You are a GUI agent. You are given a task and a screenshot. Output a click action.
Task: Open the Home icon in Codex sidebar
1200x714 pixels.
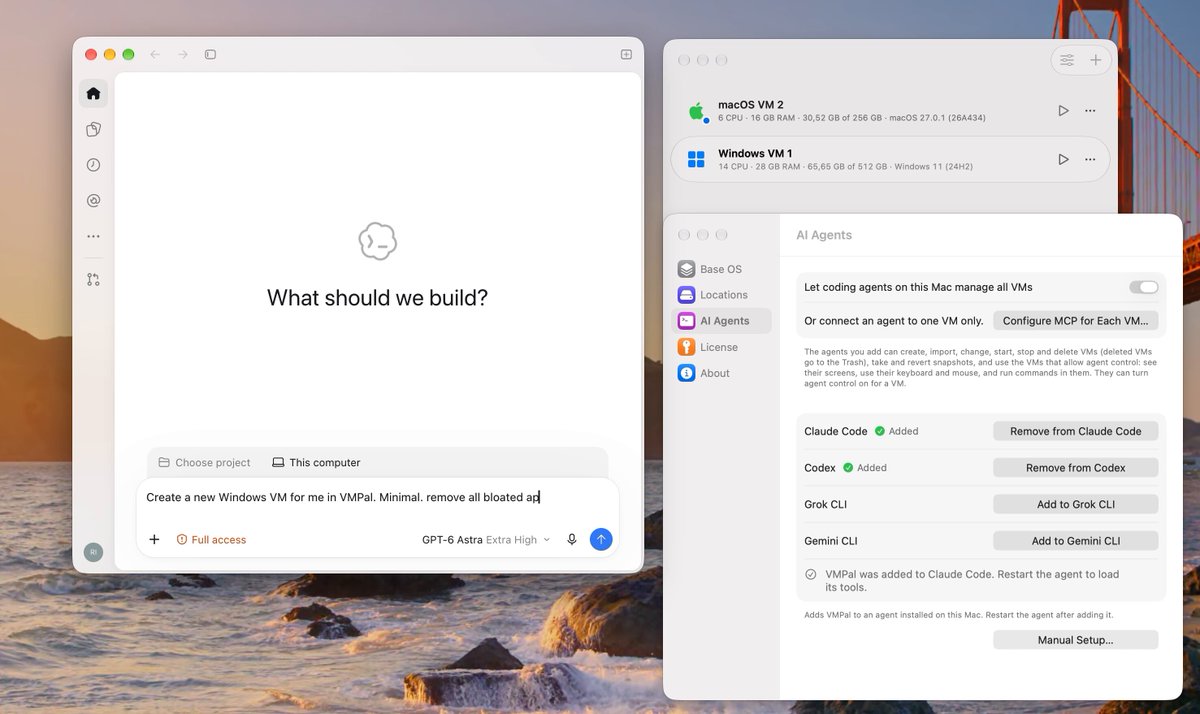click(x=93, y=94)
